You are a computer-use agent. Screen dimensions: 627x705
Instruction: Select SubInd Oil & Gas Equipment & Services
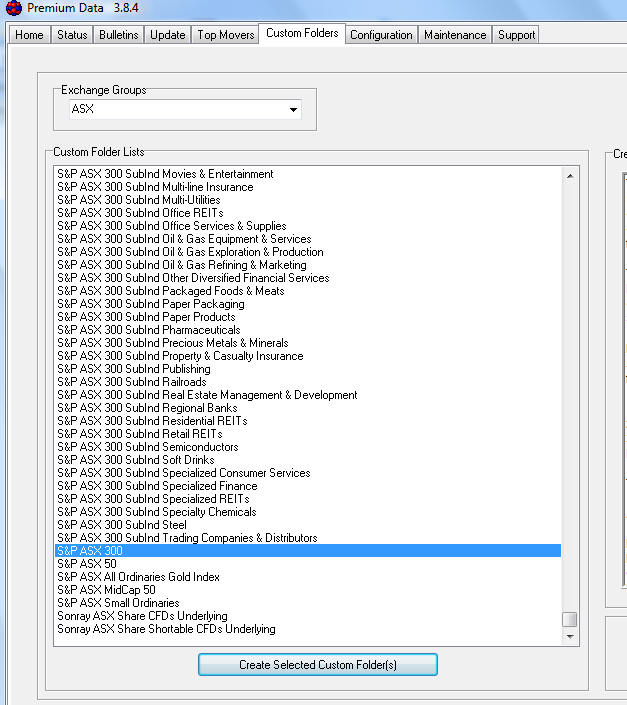coord(308,239)
